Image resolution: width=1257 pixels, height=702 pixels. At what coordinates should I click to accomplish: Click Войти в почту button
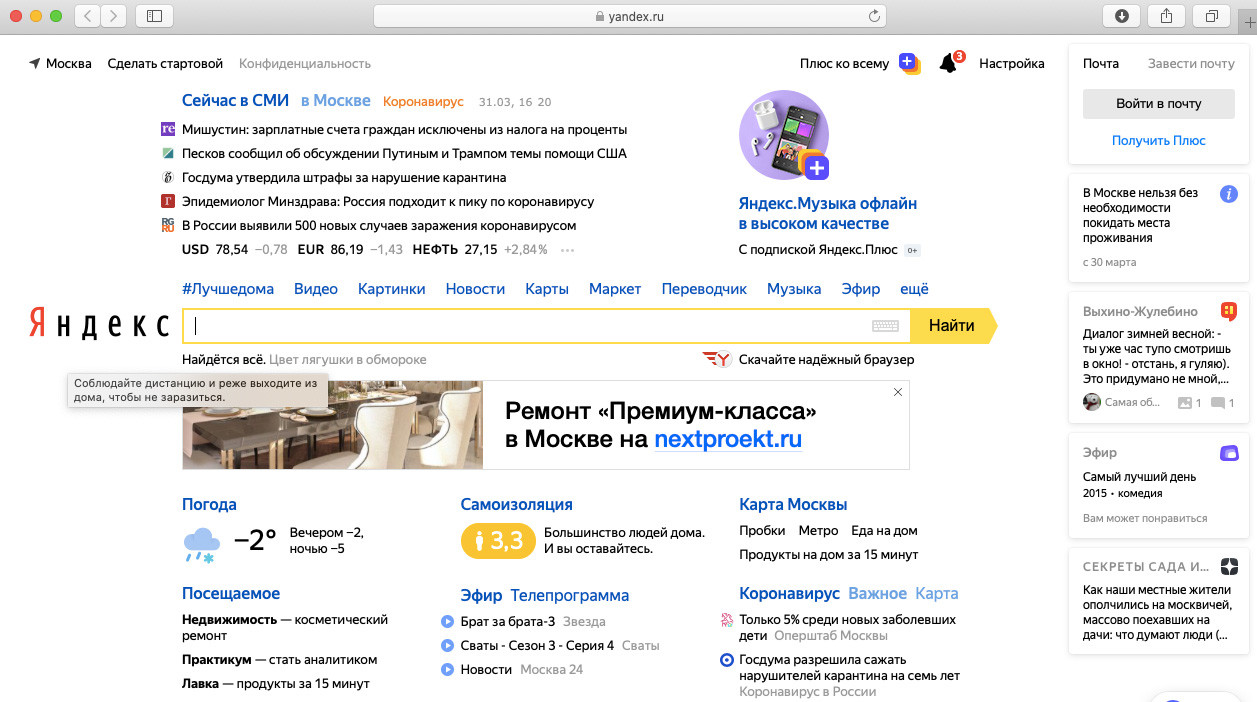1159,103
